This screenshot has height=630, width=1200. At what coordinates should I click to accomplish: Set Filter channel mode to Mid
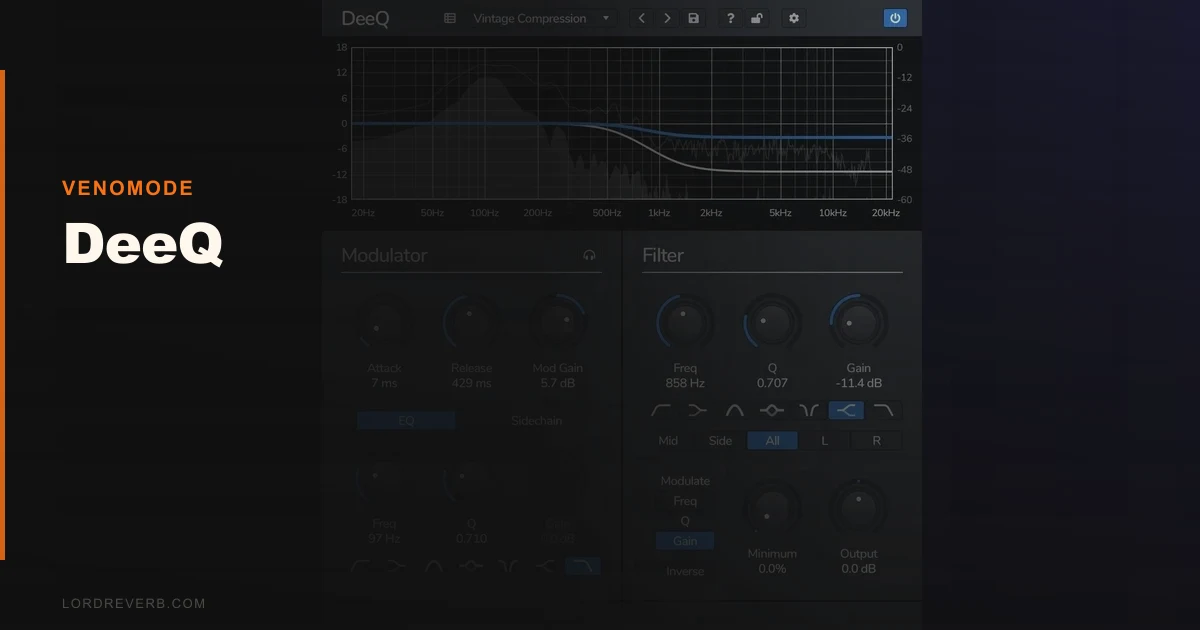tap(668, 441)
